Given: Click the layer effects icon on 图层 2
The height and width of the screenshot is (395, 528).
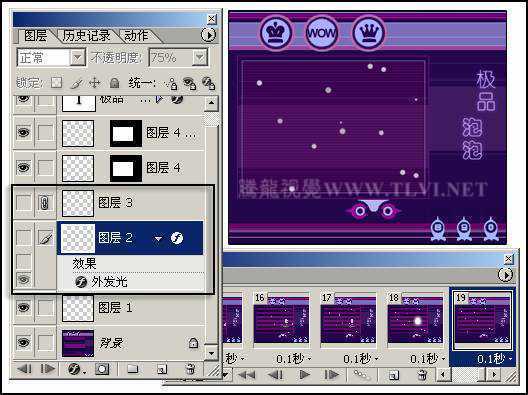Looking at the screenshot, I should tap(177, 238).
